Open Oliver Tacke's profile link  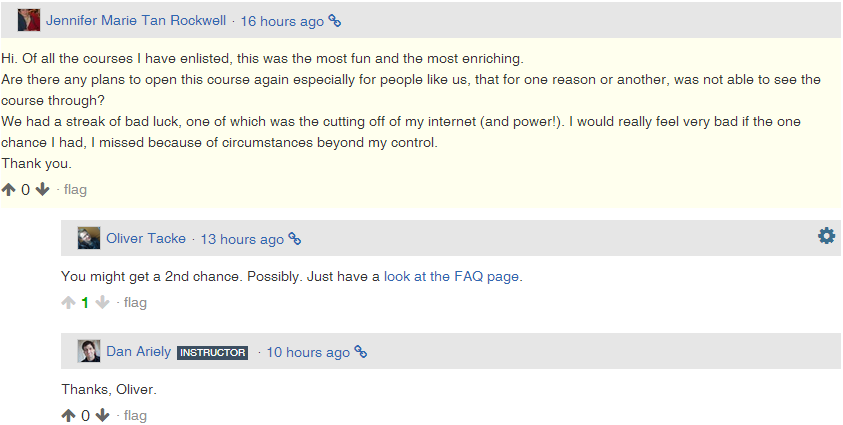[x=146, y=239]
